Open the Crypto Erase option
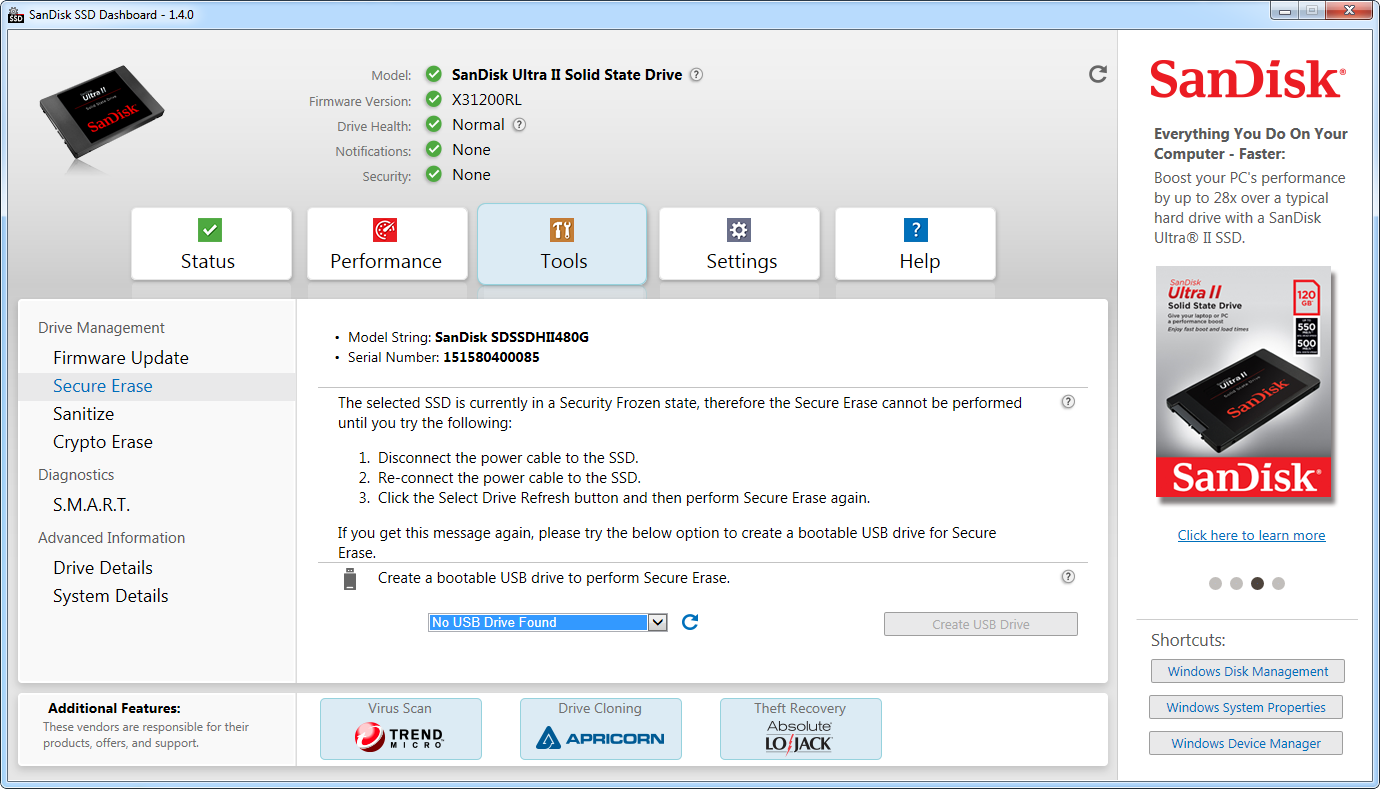The image size is (1380, 789). pos(103,442)
